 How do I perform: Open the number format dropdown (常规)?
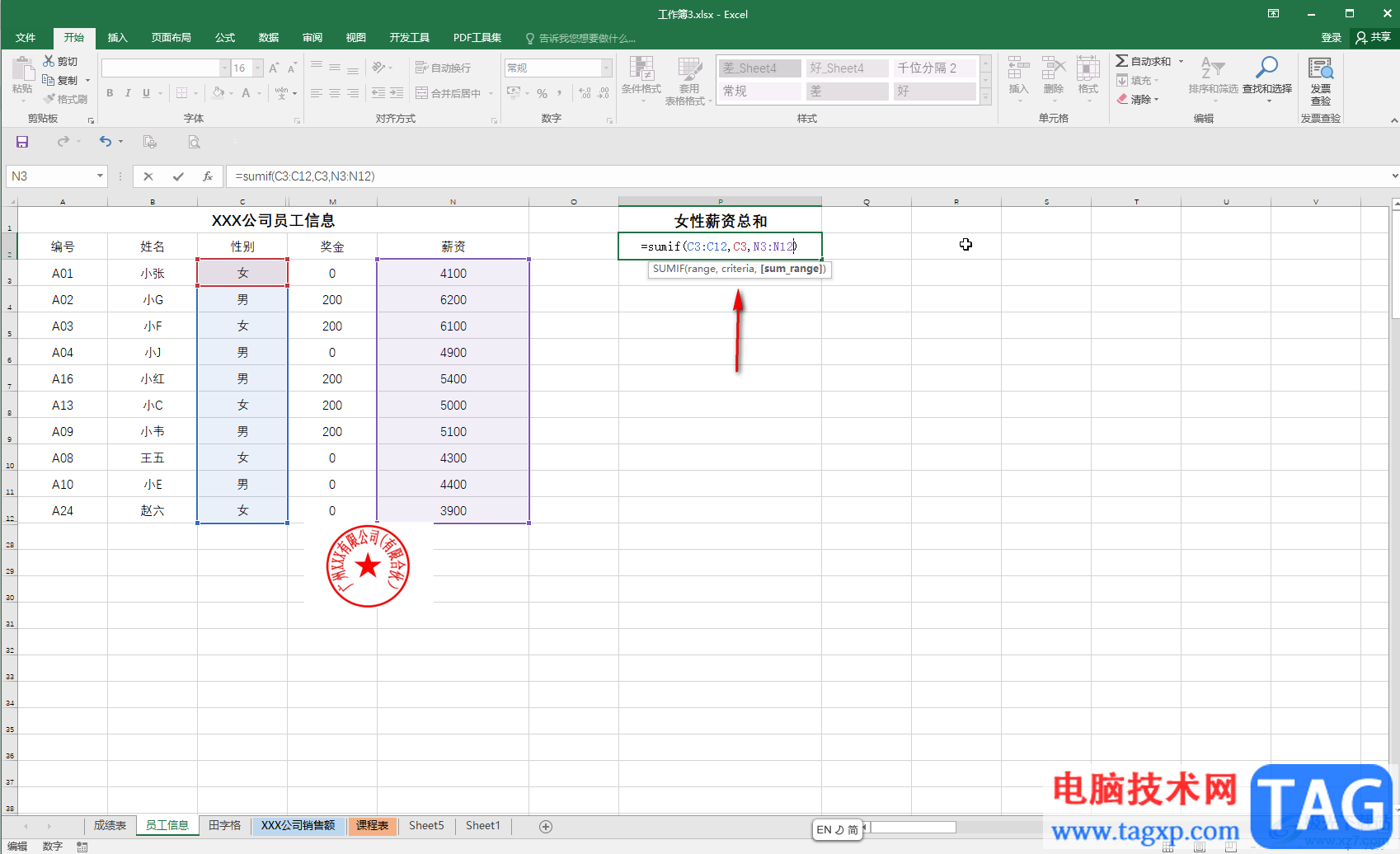point(607,68)
